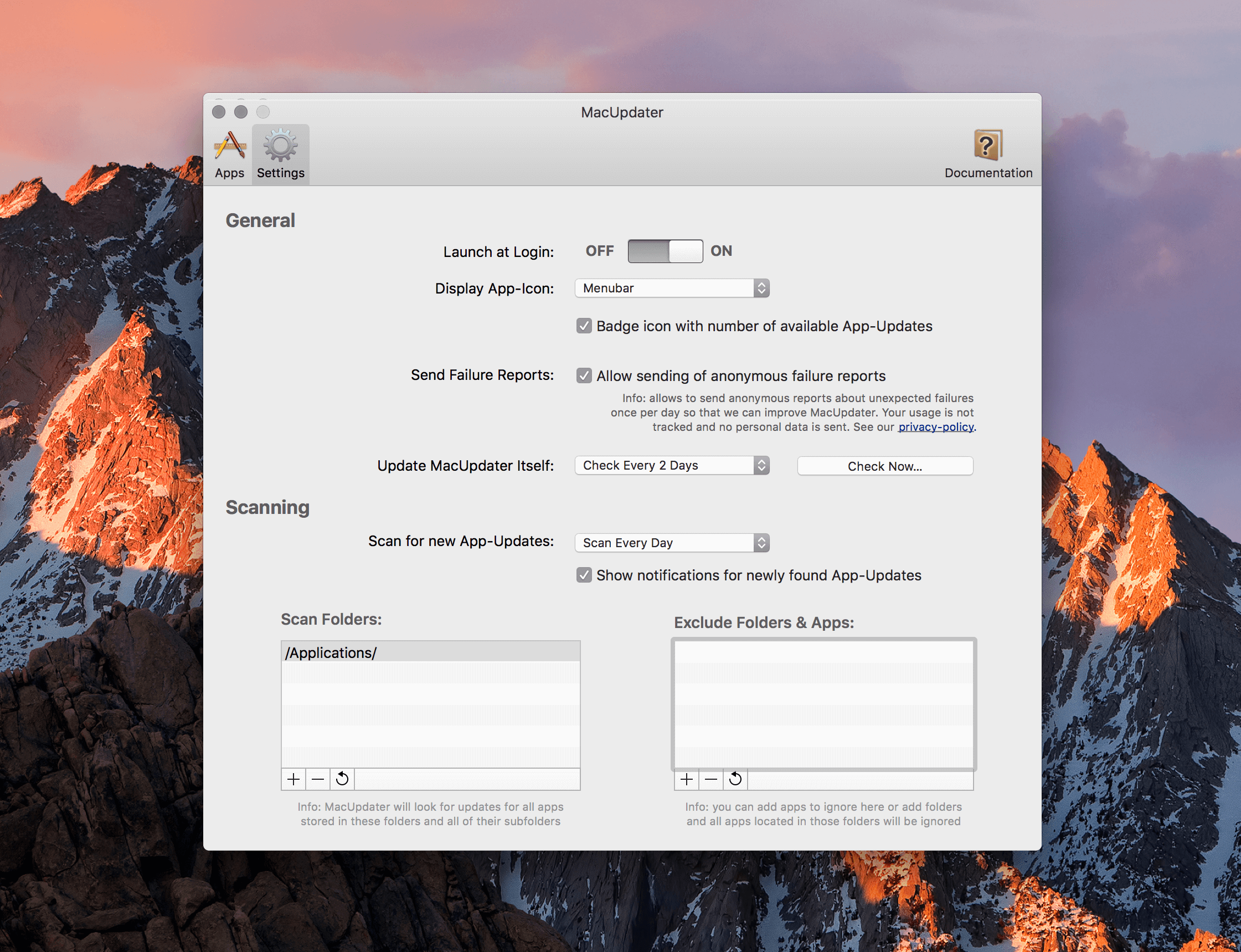The width and height of the screenshot is (1241, 952).
Task: Open the privacy-policy link
Action: (x=936, y=426)
